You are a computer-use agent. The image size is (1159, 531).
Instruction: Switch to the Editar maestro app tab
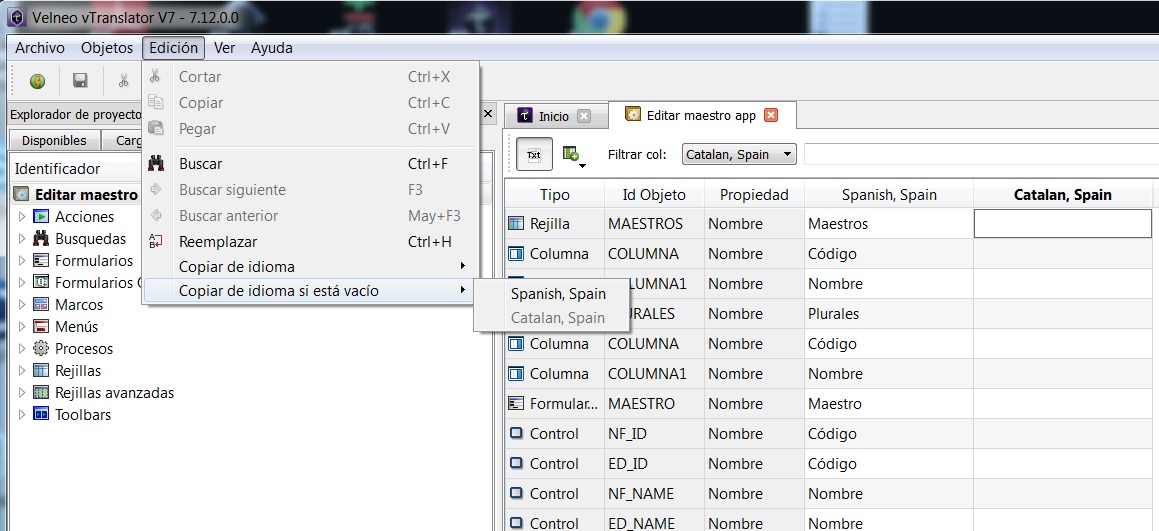701,115
